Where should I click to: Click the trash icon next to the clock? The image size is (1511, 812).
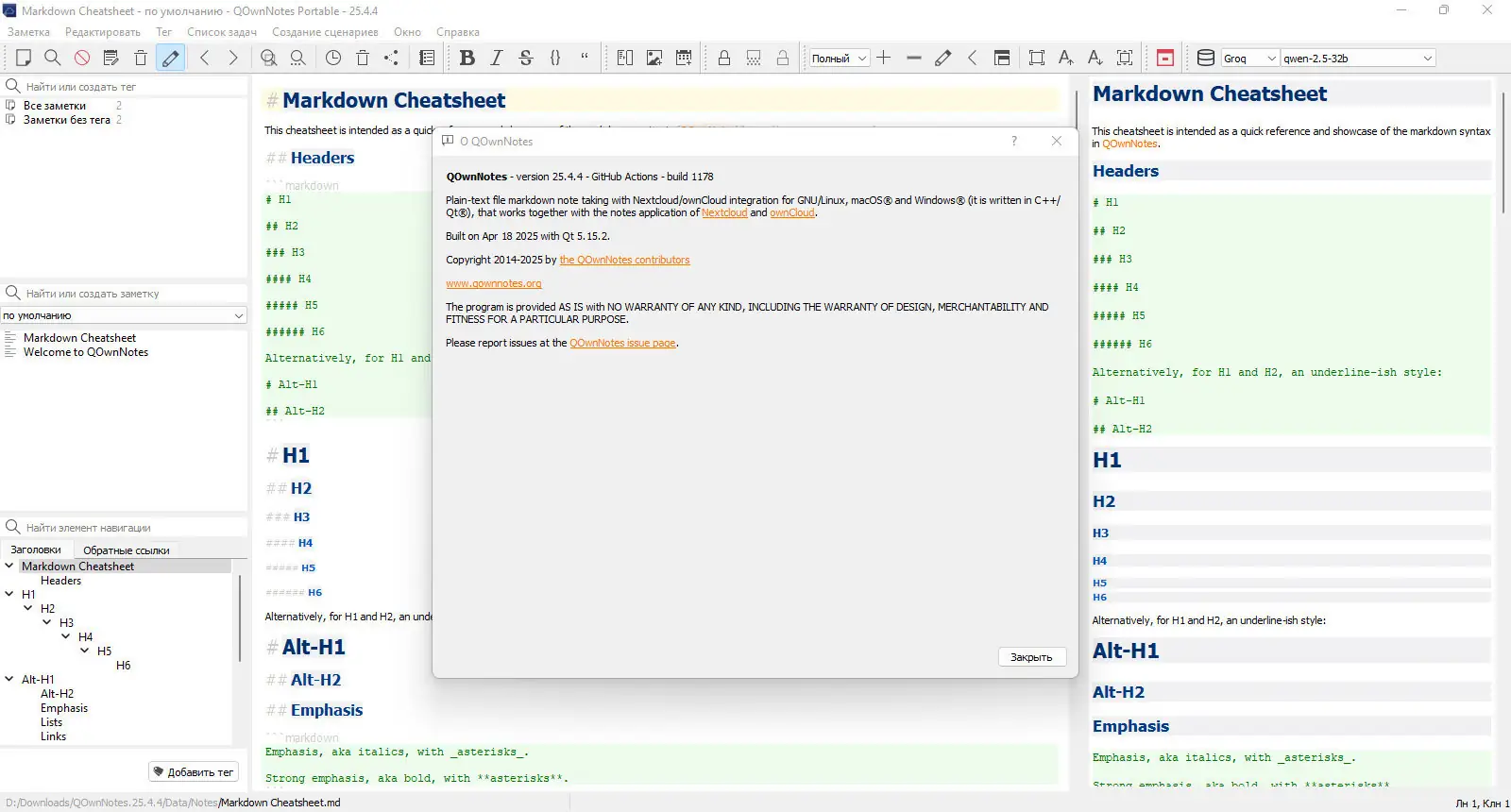363,58
